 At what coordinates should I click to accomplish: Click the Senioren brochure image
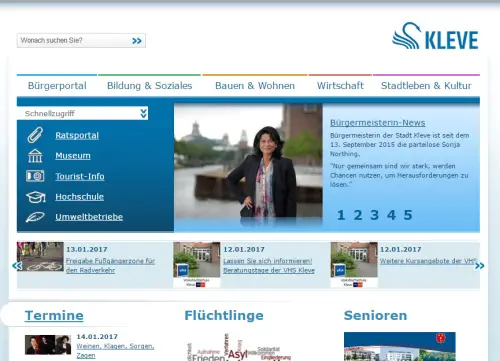point(400,346)
